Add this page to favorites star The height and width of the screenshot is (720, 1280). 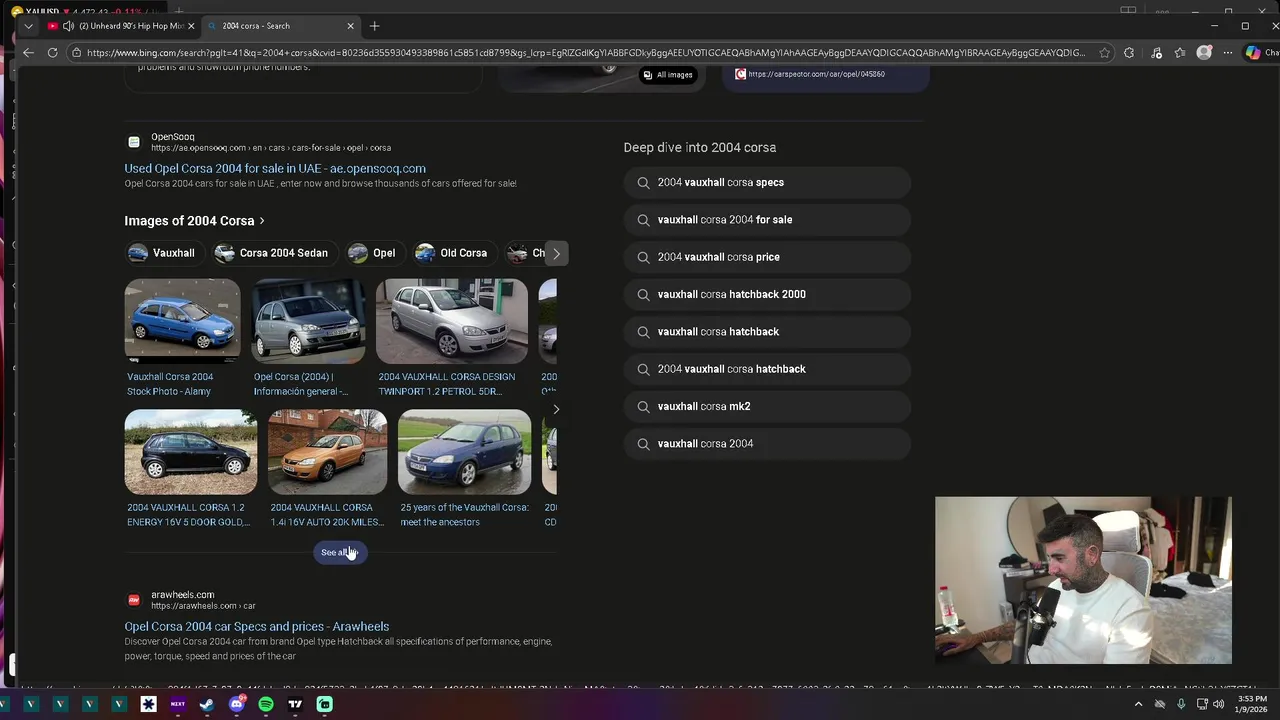tap(1104, 53)
